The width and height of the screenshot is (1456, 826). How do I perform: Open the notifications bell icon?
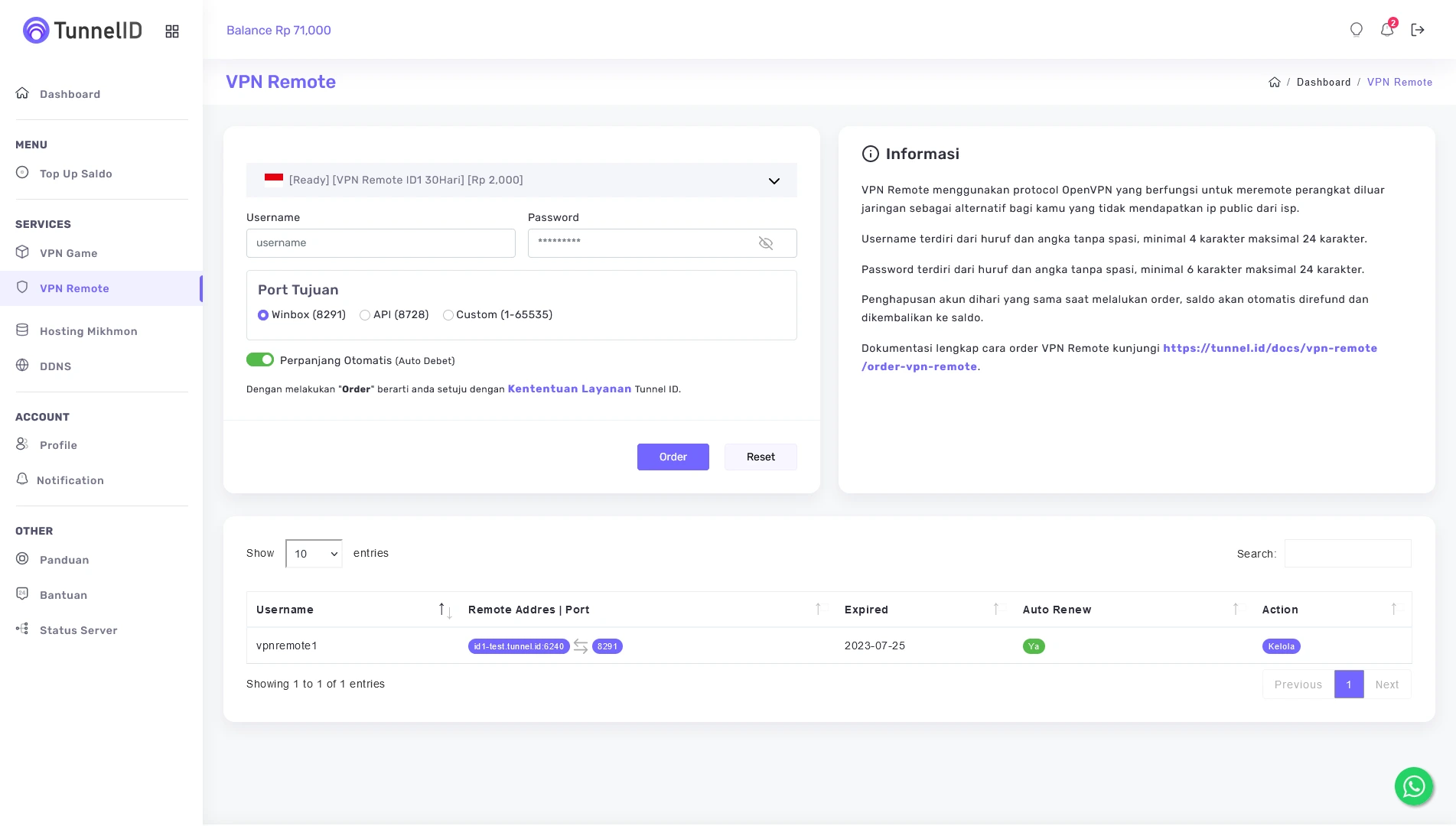pyautogui.click(x=1387, y=30)
